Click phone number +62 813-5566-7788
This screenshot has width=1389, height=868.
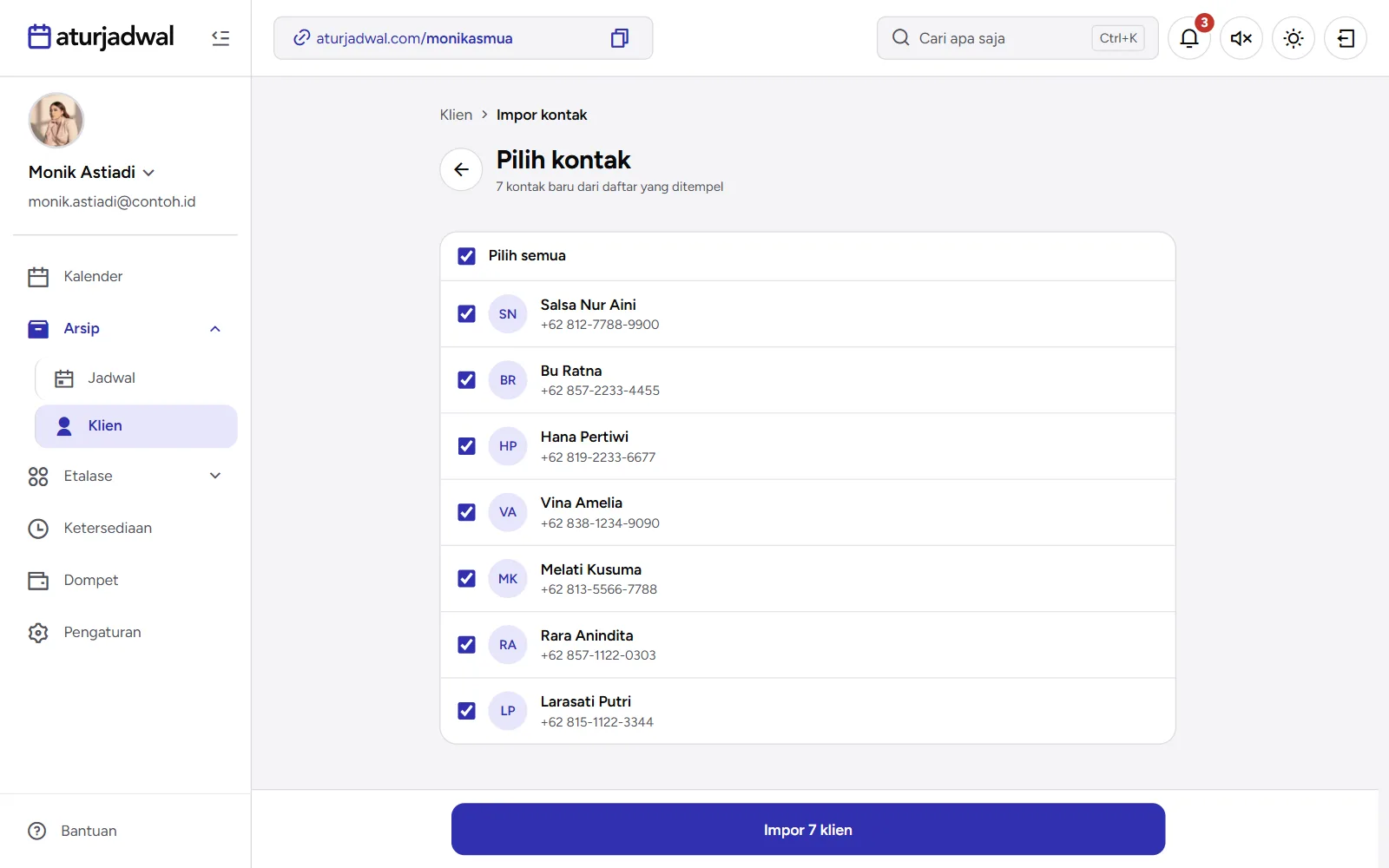[599, 589]
